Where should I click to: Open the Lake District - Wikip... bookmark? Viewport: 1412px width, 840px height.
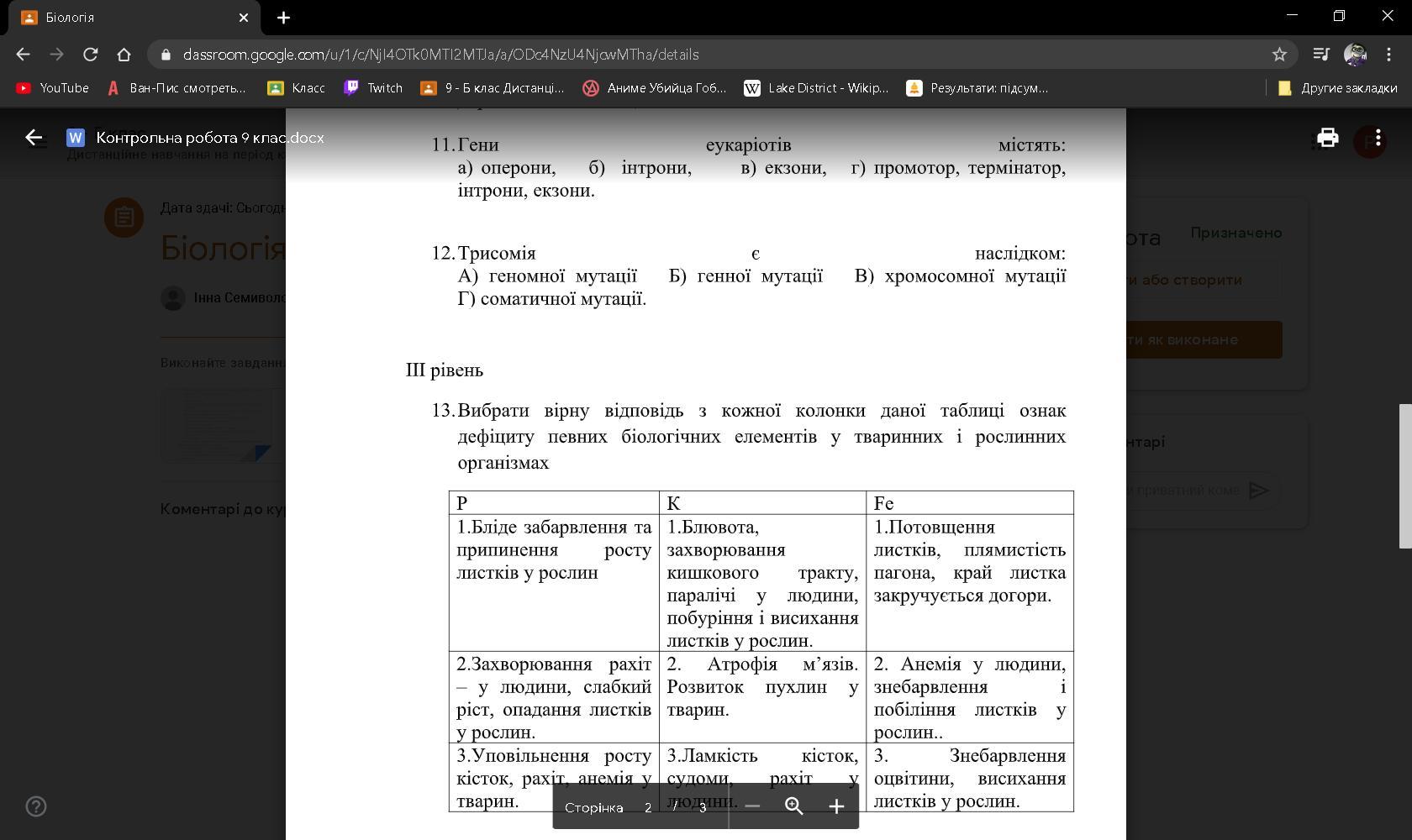pyautogui.click(x=816, y=88)
